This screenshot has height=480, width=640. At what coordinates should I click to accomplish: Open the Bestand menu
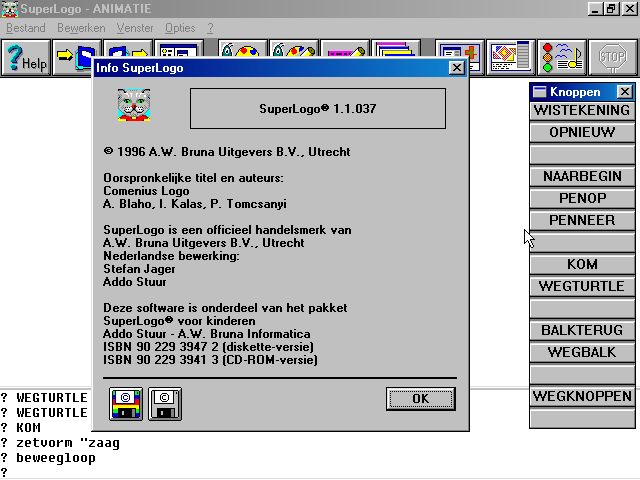click(26, 28)
